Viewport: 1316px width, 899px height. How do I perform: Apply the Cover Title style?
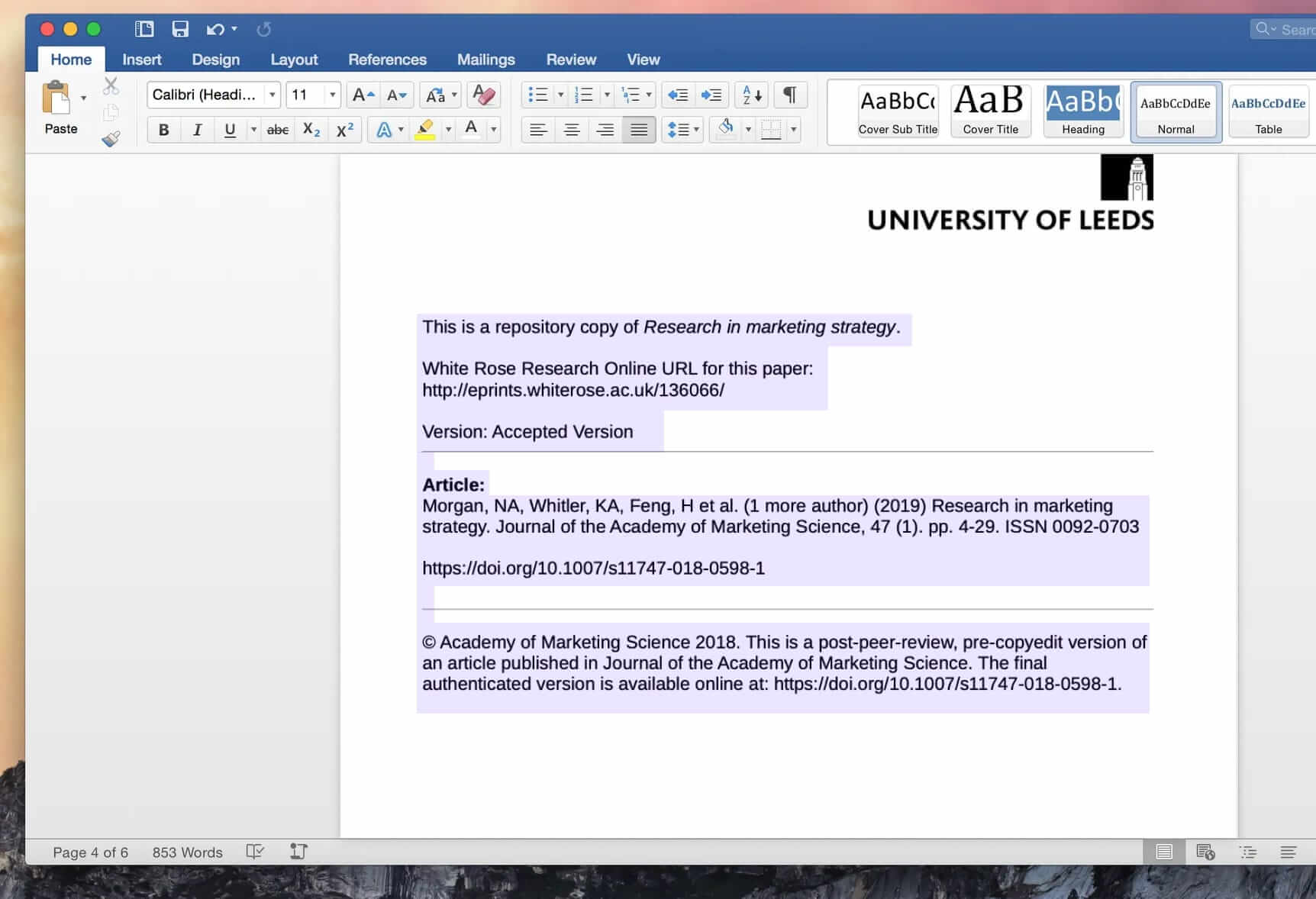(x=989, y=111)
